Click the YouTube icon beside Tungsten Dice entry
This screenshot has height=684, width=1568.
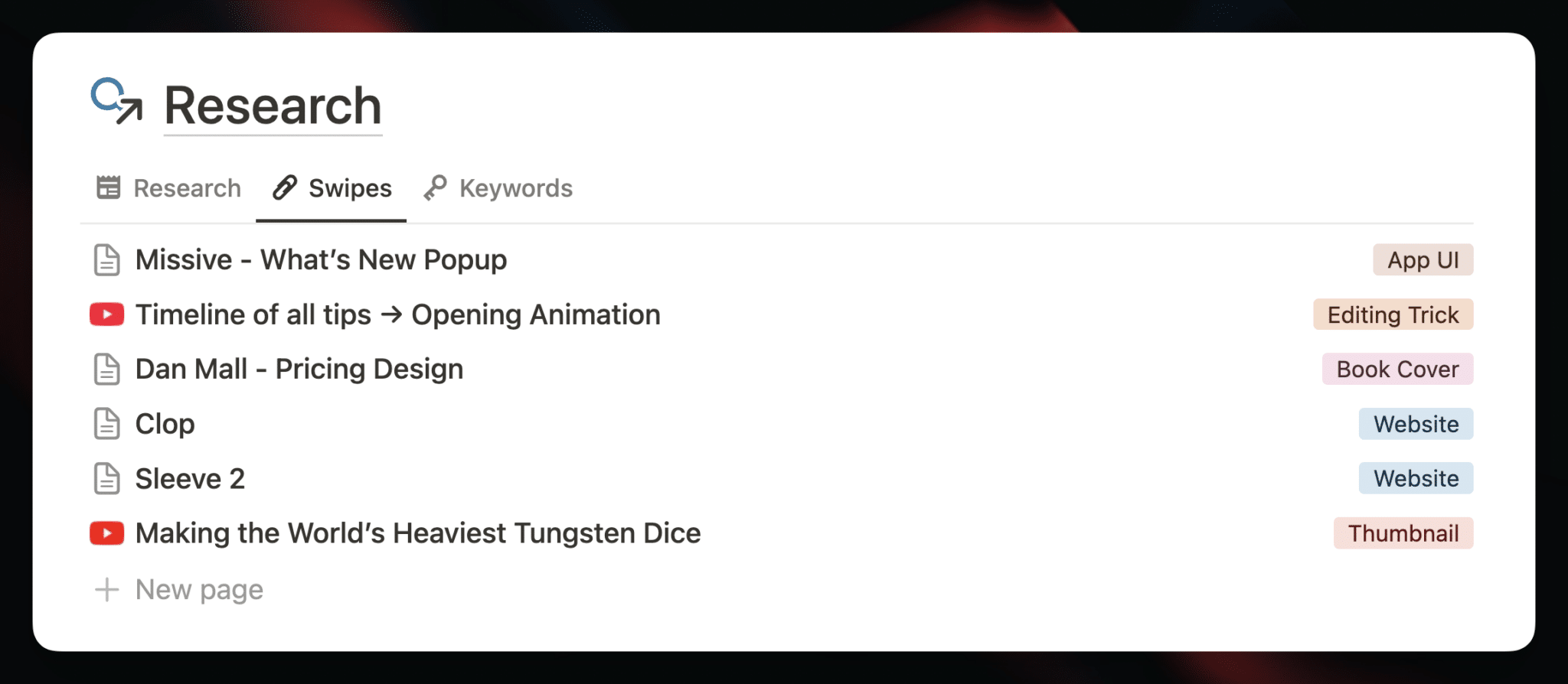pos(106,533)
